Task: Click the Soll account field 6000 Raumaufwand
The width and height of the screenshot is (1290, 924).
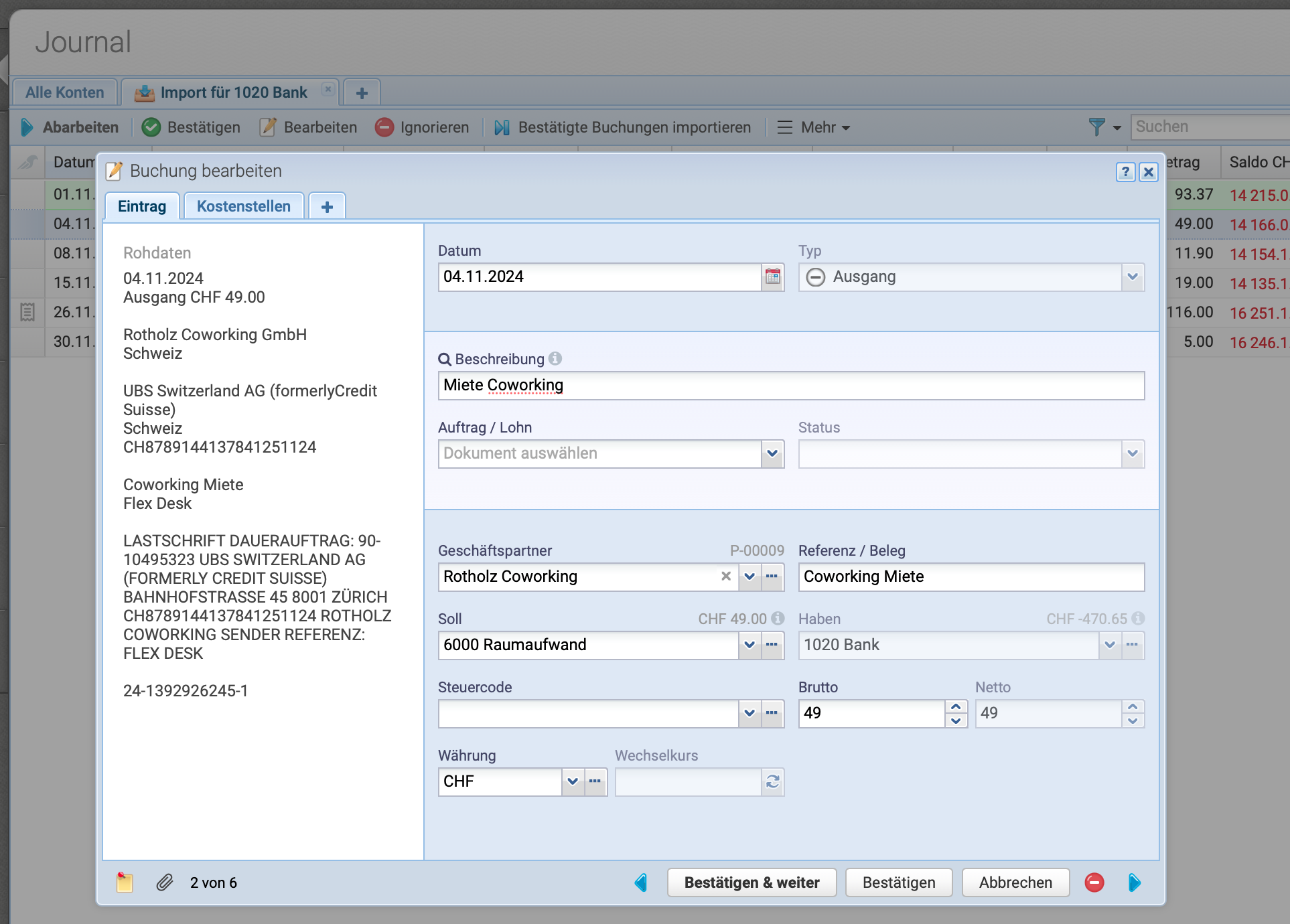Action: coord(588,645)
